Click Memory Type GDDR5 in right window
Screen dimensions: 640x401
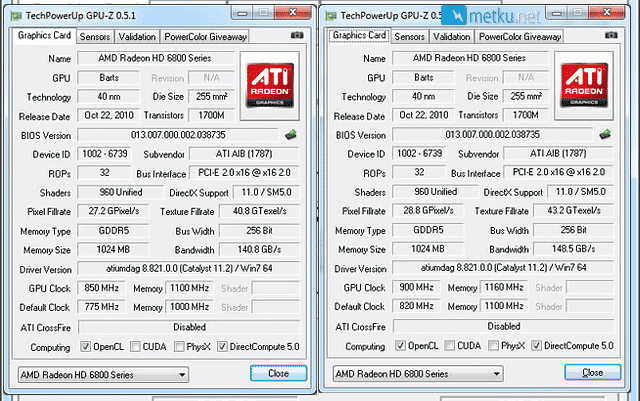click(428, 230)
